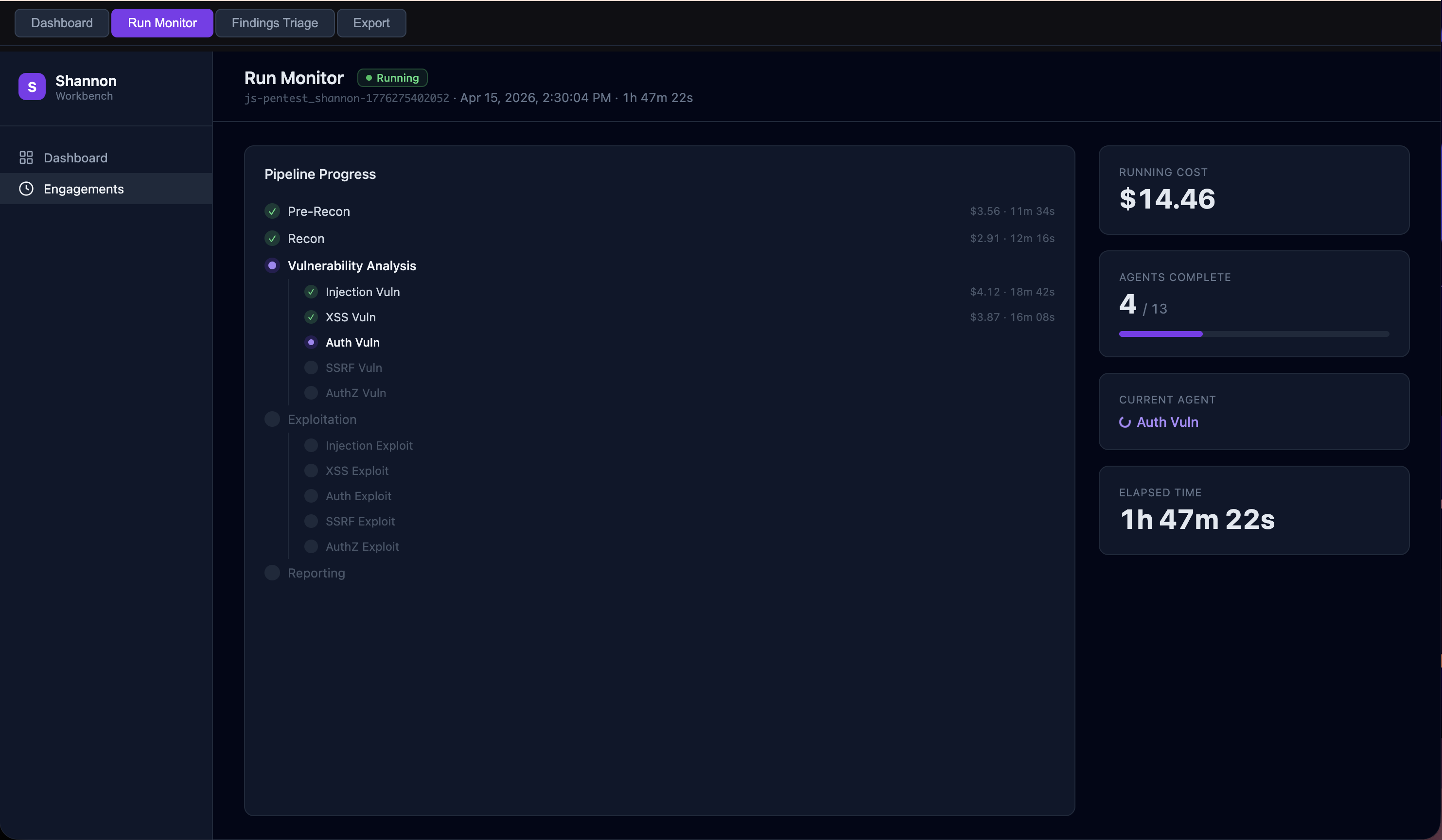Click the Injection Vuln green check icon
Viewport: 1442px width, 840px height.
click(311, 292)
